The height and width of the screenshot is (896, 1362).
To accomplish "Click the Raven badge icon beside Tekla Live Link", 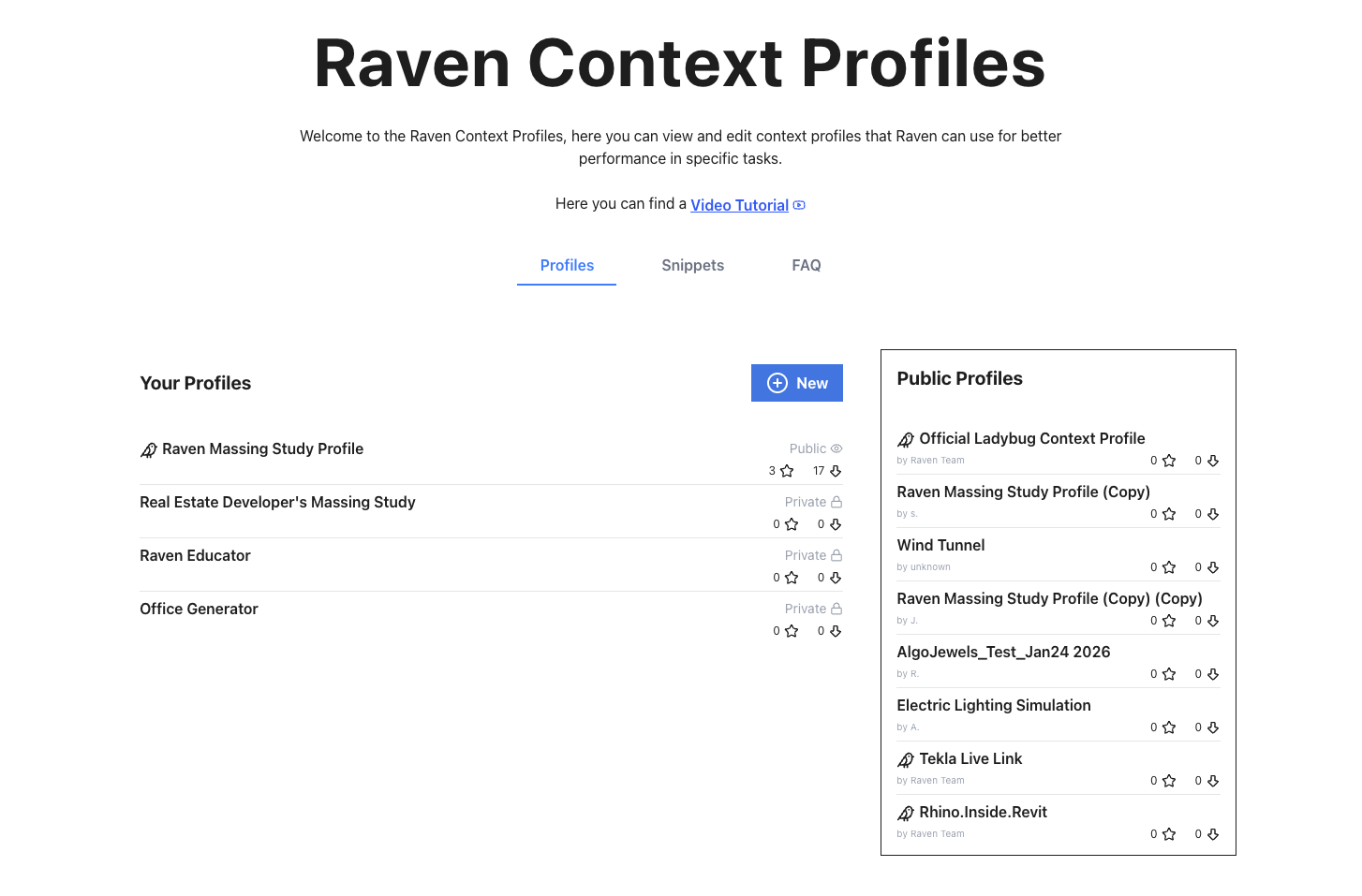I will click(905, 758).
